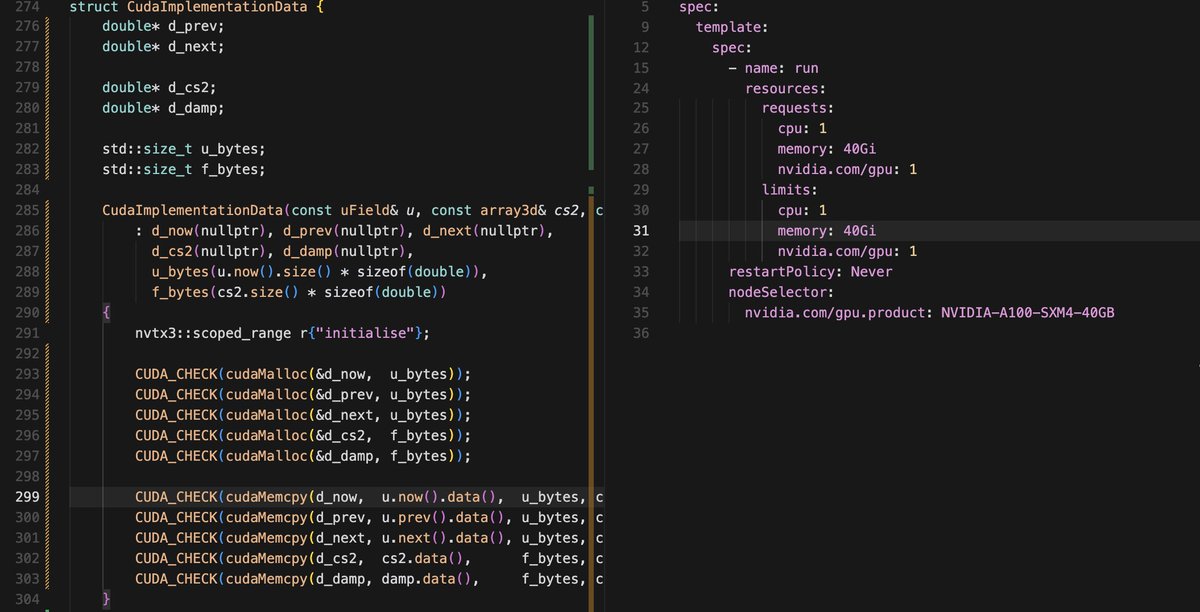Place cursor on 'double* d_next;' declaration
Image resolution: width=1200 pixels, height=612 pixels.
click(163, 46)
